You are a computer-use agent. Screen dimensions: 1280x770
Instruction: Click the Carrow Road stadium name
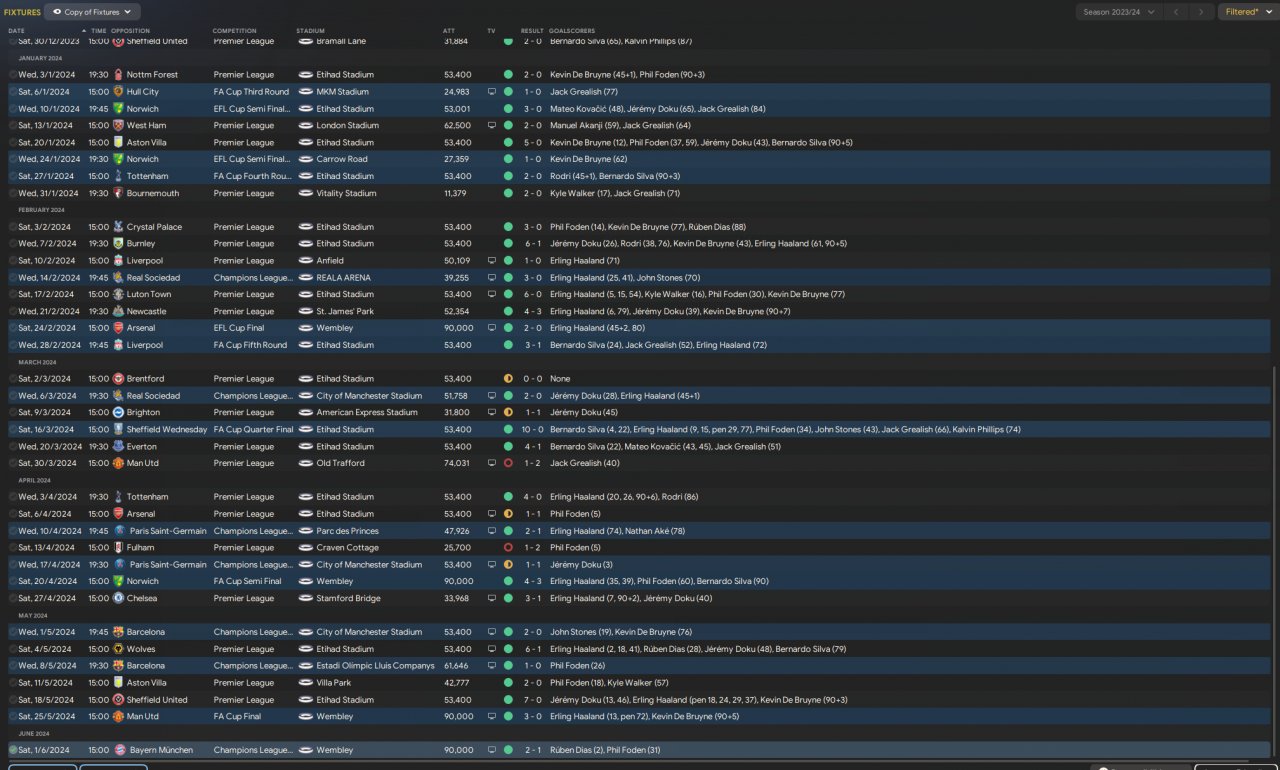click(x=342, y=160)
